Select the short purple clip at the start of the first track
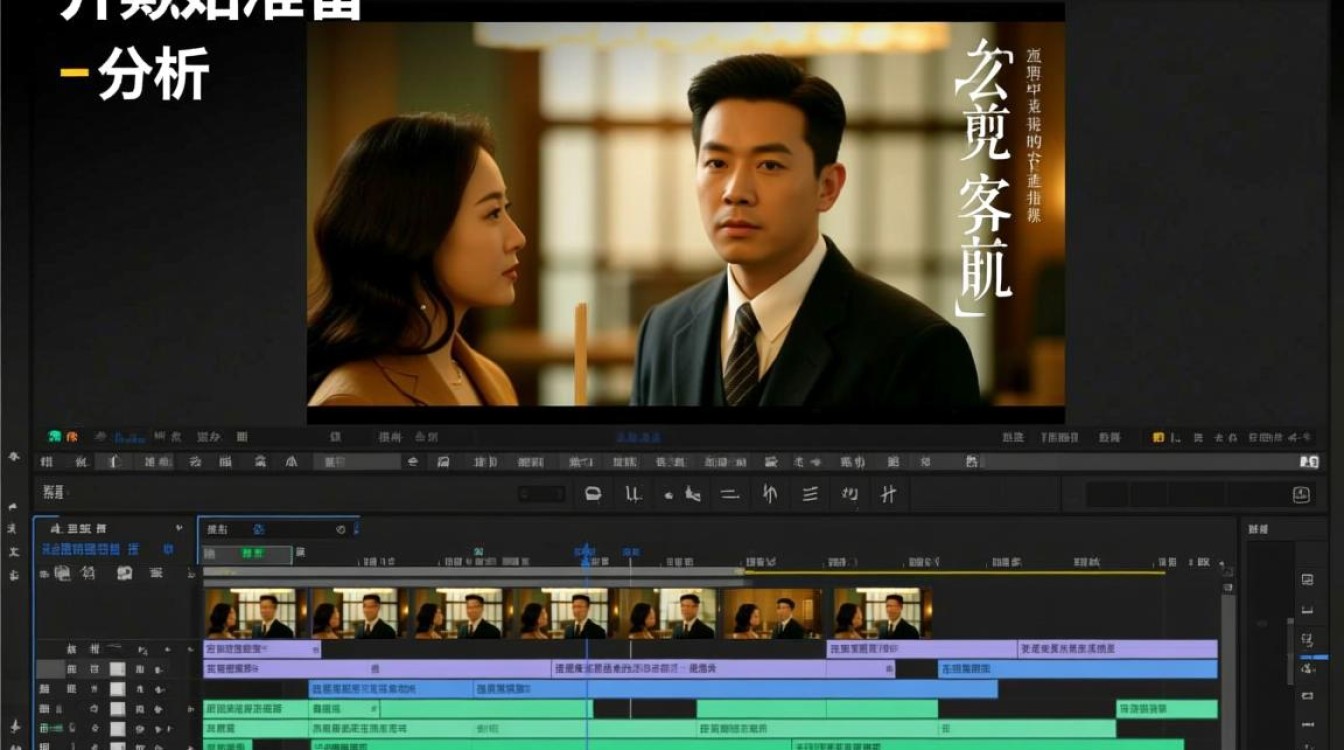The height and width of the screenshot is (750, 1344). [x=262, y=649]
